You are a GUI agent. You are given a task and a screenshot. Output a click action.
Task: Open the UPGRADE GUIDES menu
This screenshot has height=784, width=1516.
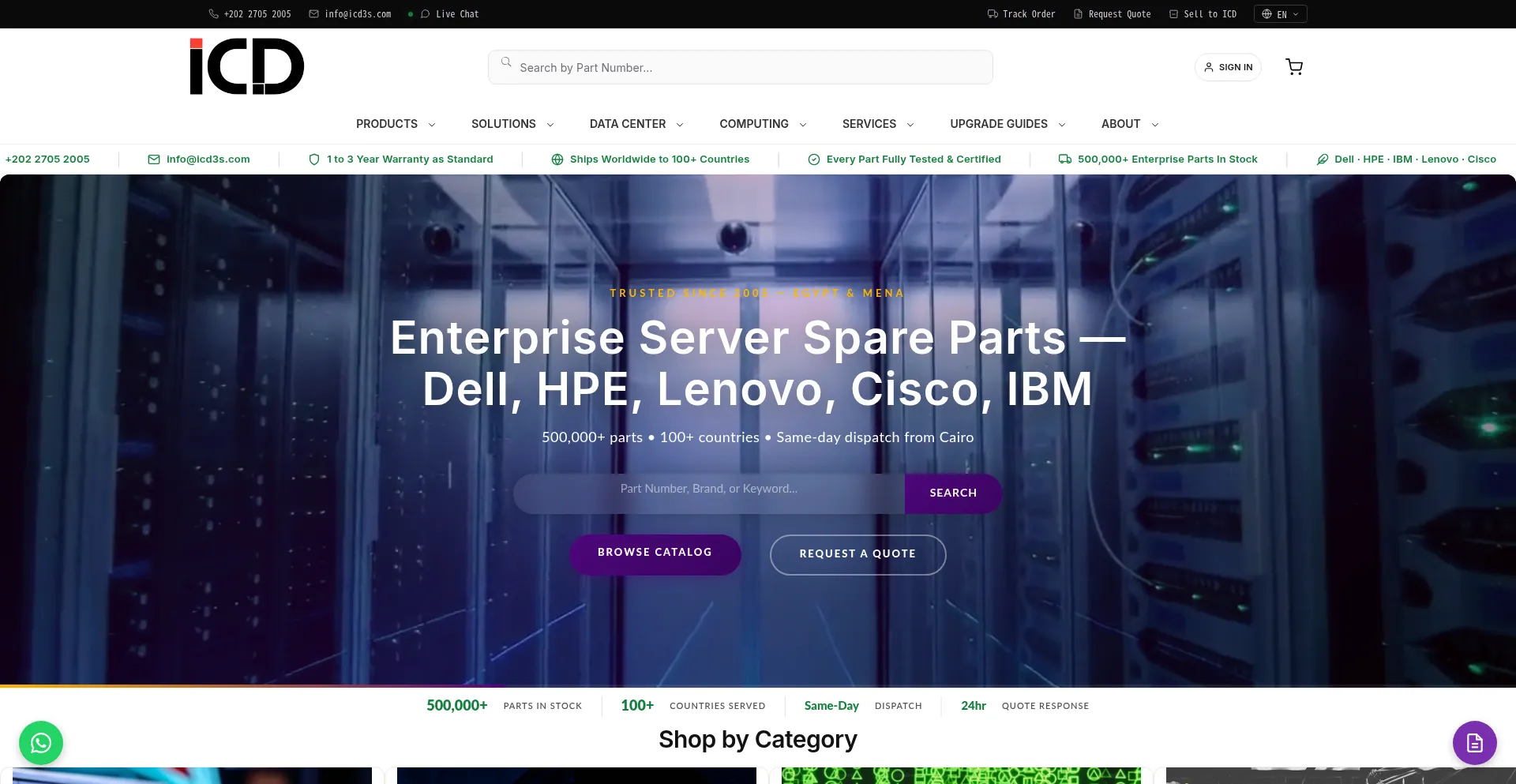[x=999, y=124]
